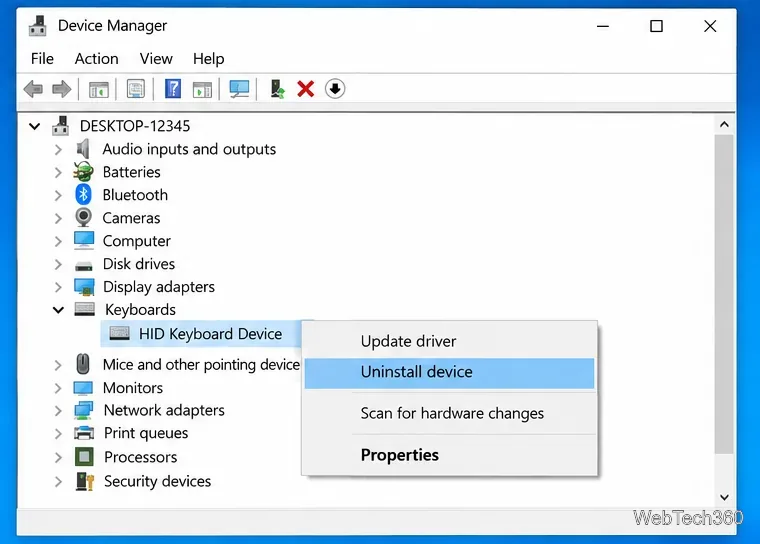This screenshot has width=760, height=544.
Task: Click the Scan for hardware changes monitor icon
Action: [239, 89]
